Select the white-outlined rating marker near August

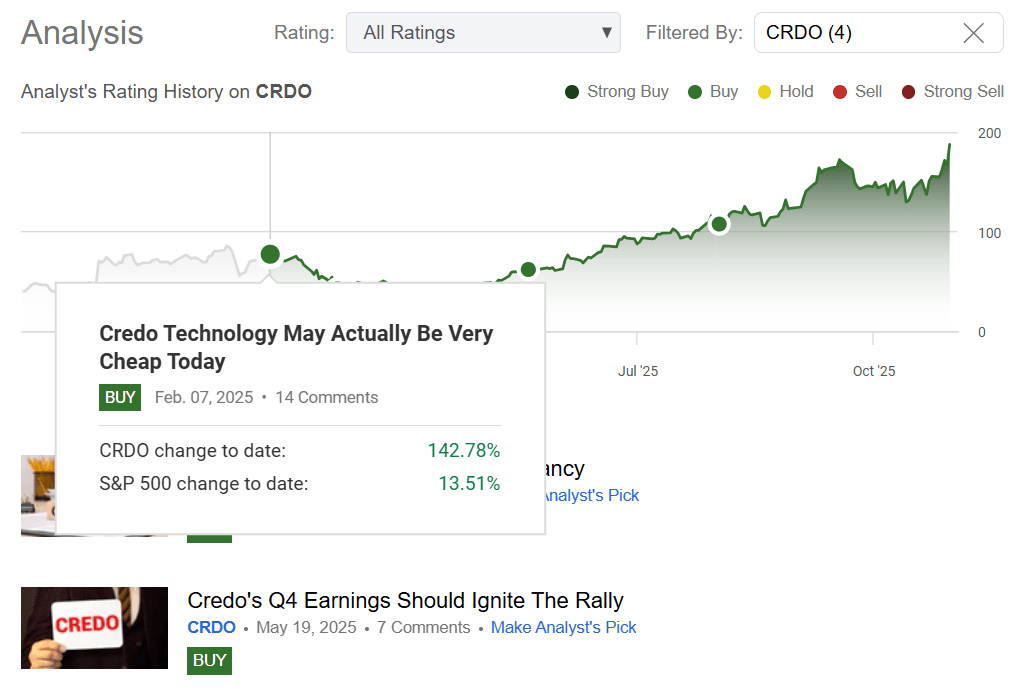pyautogui.click(x=718, y=224)
